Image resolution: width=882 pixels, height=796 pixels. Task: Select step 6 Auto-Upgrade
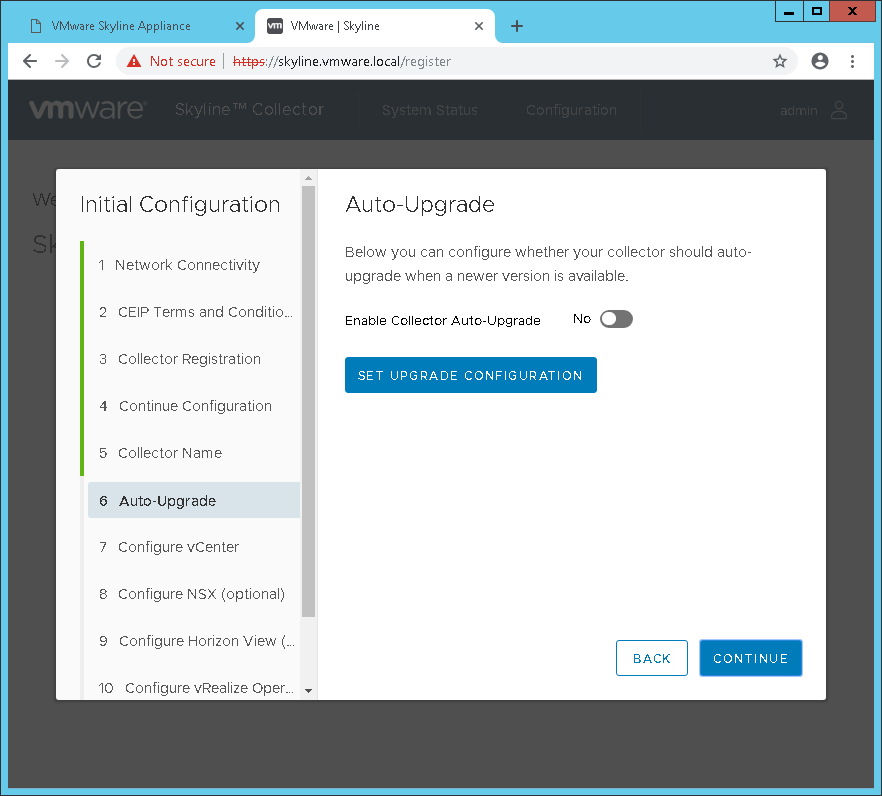(194, 500)
